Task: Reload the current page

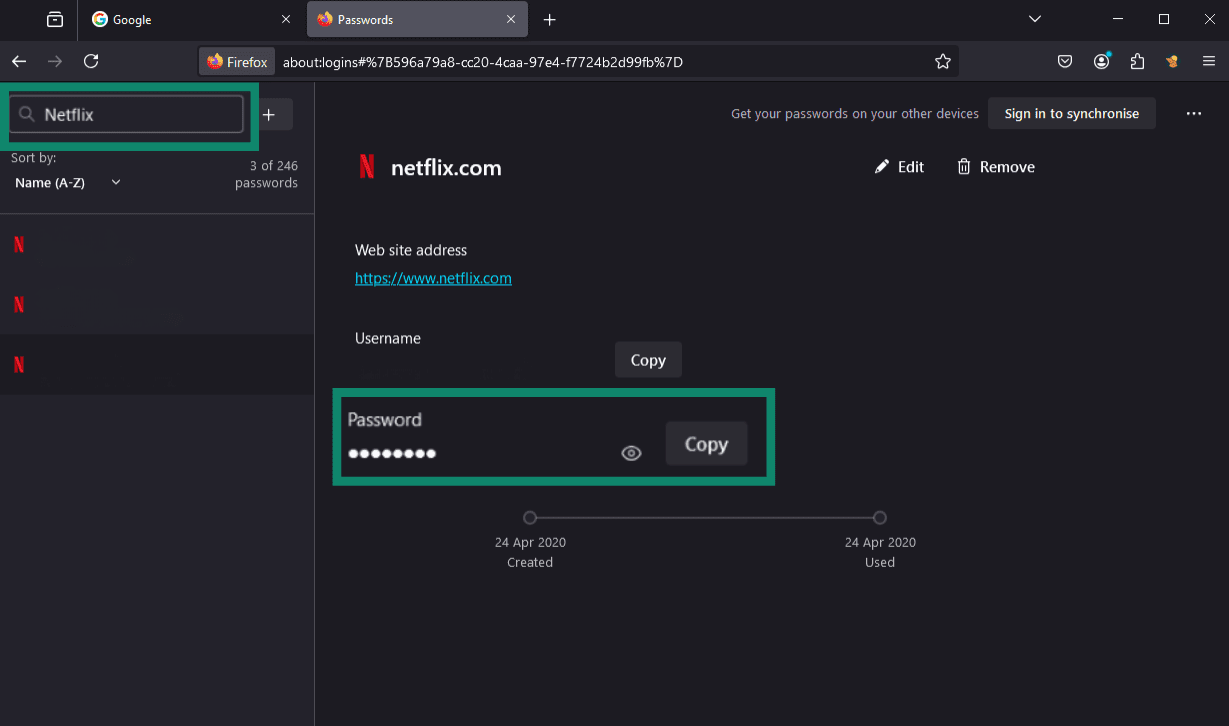Action: [x=91, y=62]
